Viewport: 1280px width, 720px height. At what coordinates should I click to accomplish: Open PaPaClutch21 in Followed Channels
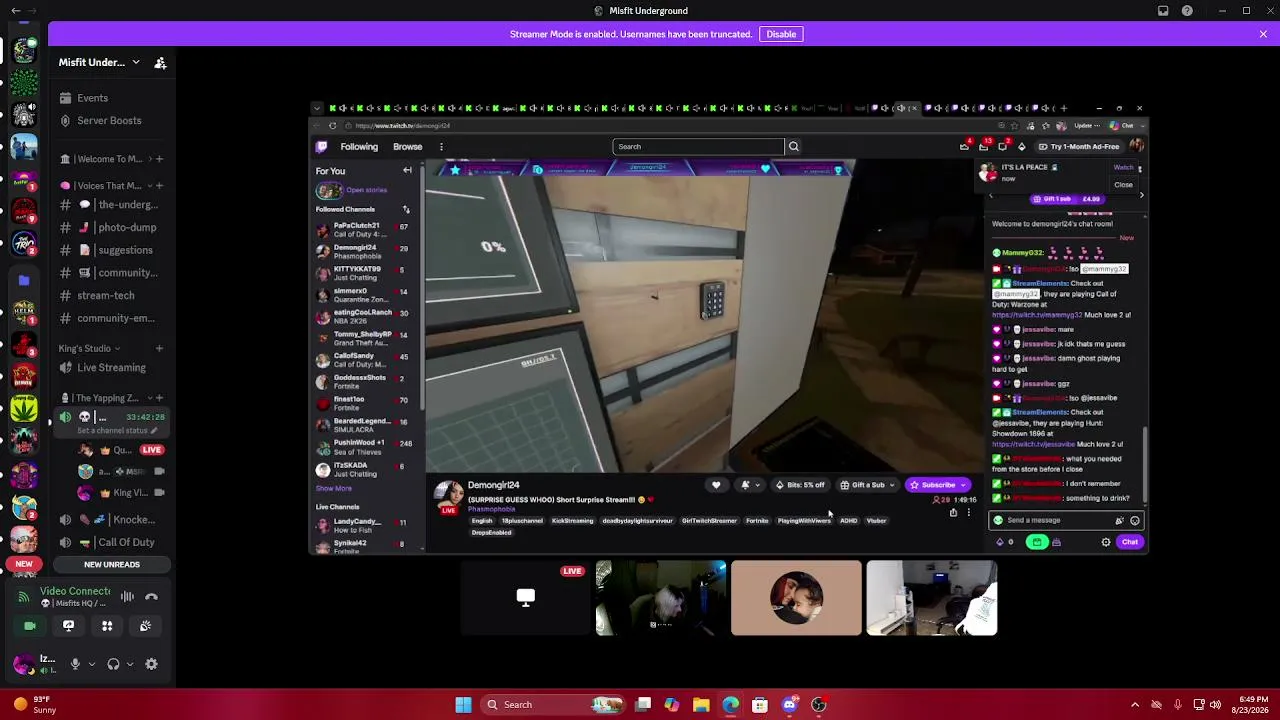tap(366, 230)
